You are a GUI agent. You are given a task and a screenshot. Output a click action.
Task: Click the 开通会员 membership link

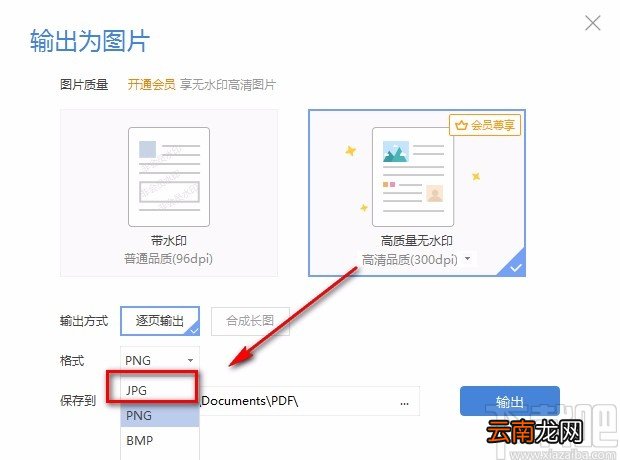click(x=151, y=85)
